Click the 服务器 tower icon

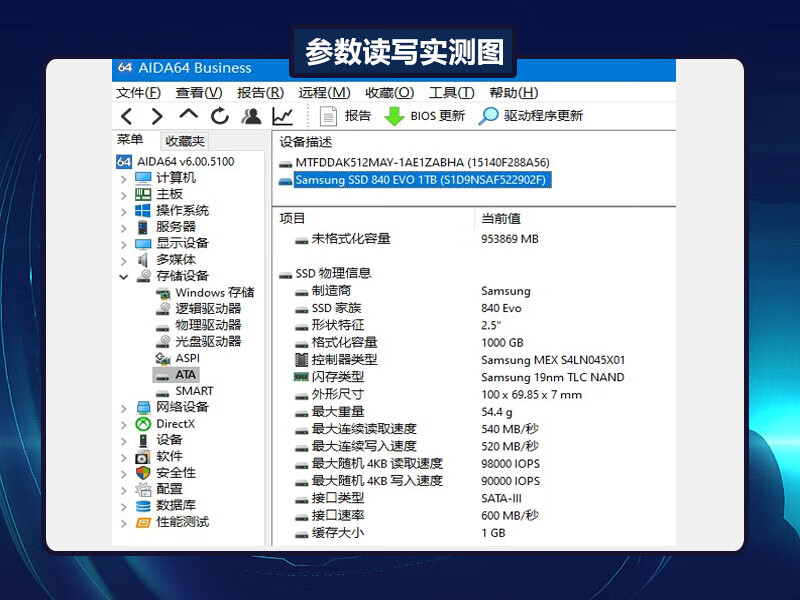coord(143,227)
